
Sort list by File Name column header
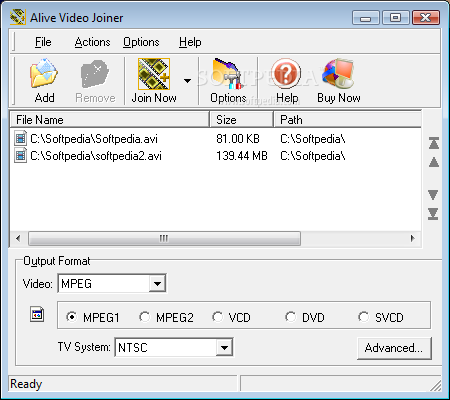110,120
